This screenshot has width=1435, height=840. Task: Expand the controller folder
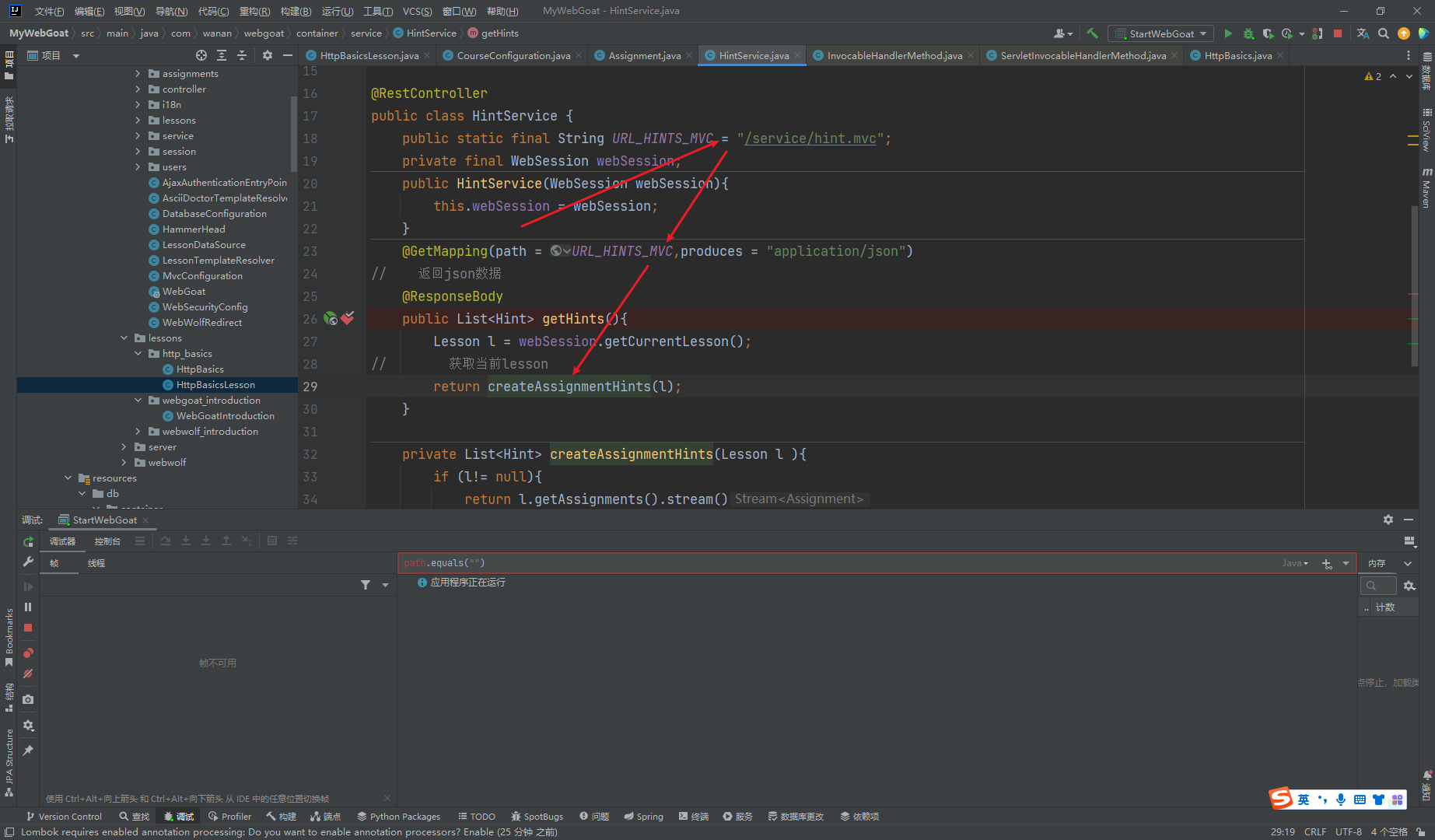click(138, 89)
